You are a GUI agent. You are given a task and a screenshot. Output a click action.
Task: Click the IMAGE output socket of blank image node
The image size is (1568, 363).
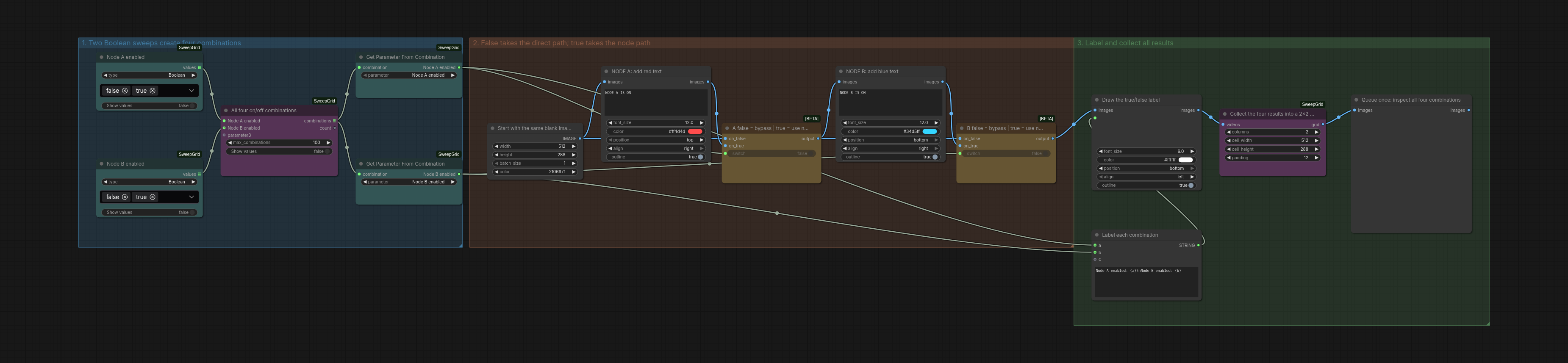point(580,139)
